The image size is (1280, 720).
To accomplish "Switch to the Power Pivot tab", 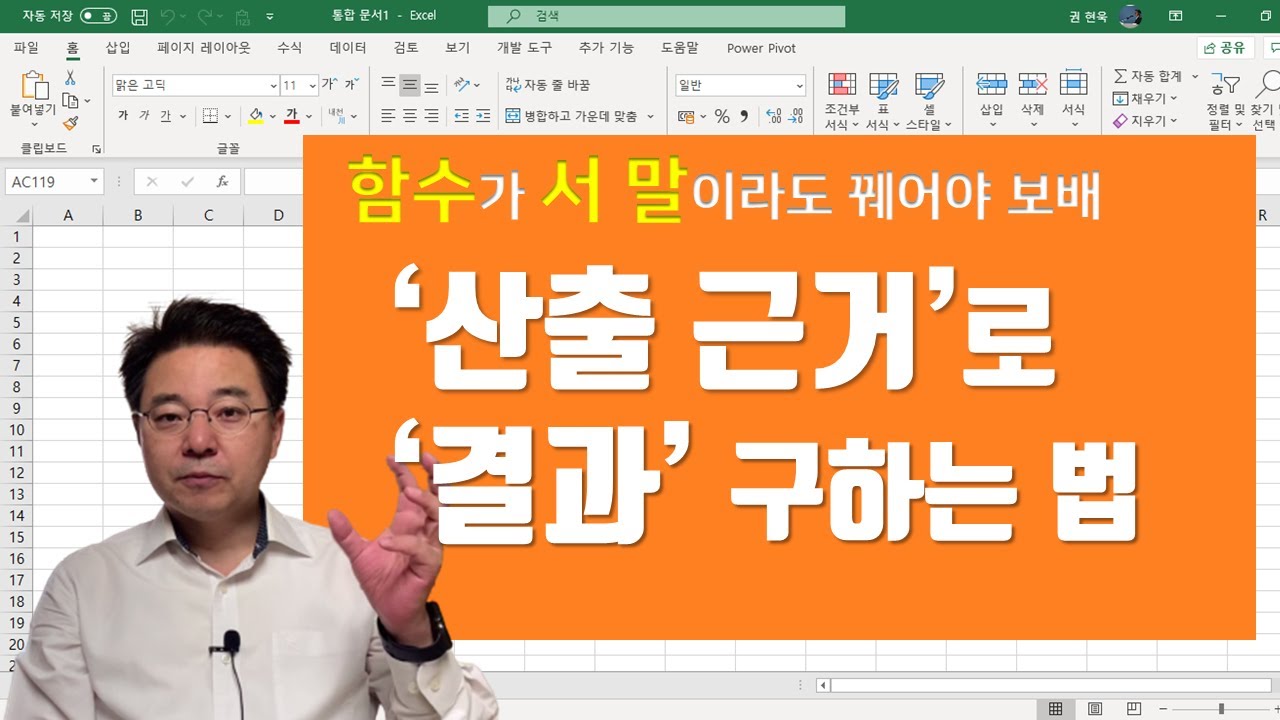I will click(761, 47).
